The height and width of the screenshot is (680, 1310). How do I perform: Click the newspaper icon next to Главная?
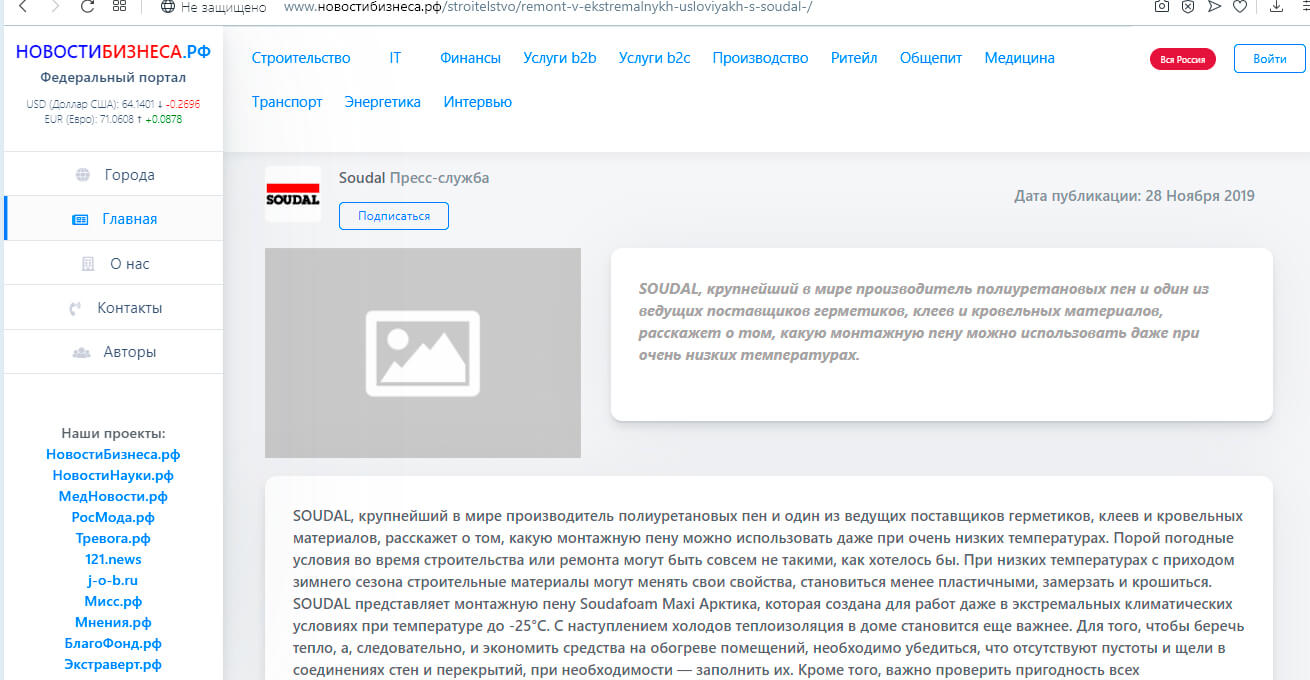[80, 219]
